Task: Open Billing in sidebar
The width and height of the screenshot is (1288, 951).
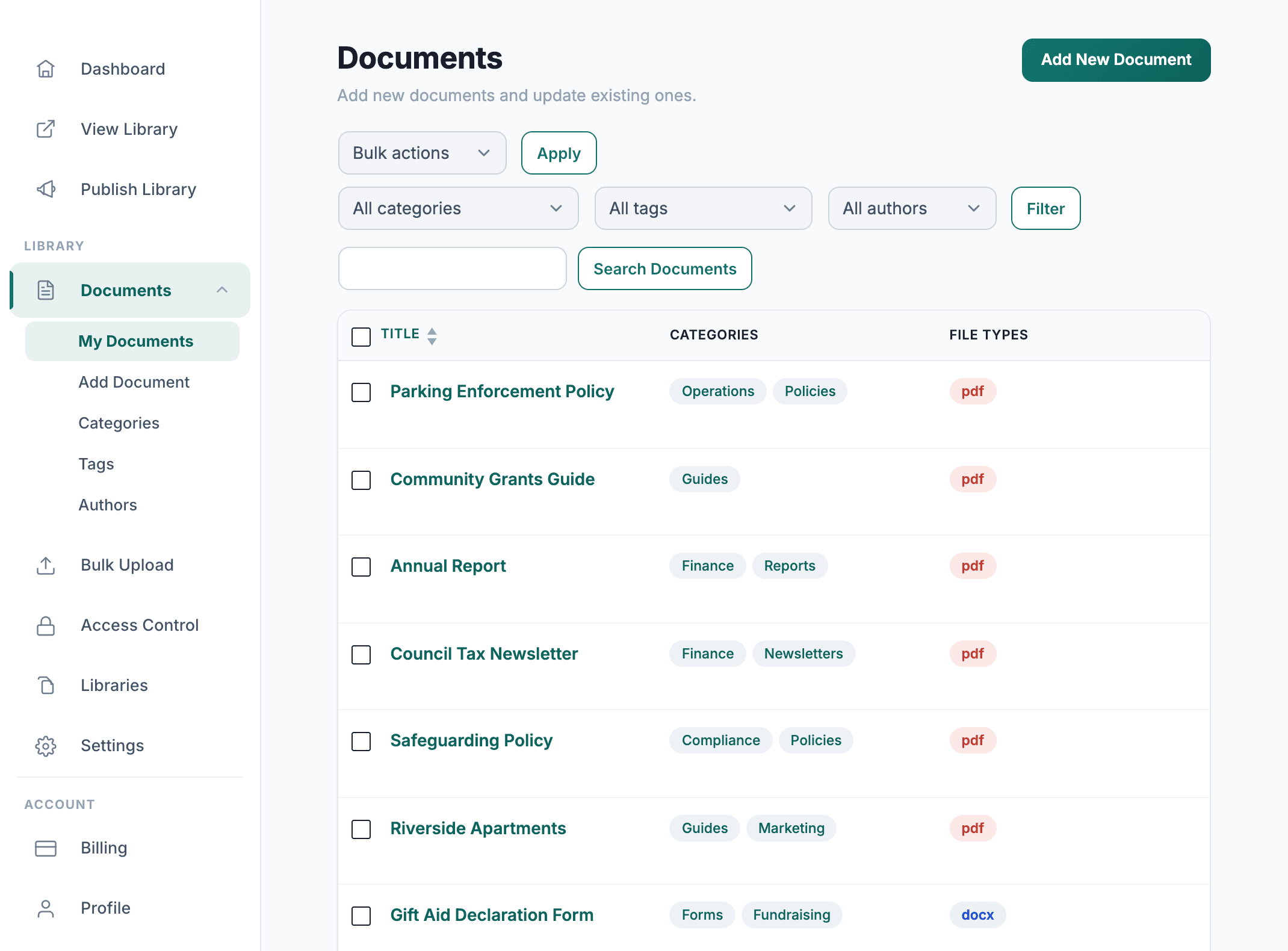Action: [104, 847]
